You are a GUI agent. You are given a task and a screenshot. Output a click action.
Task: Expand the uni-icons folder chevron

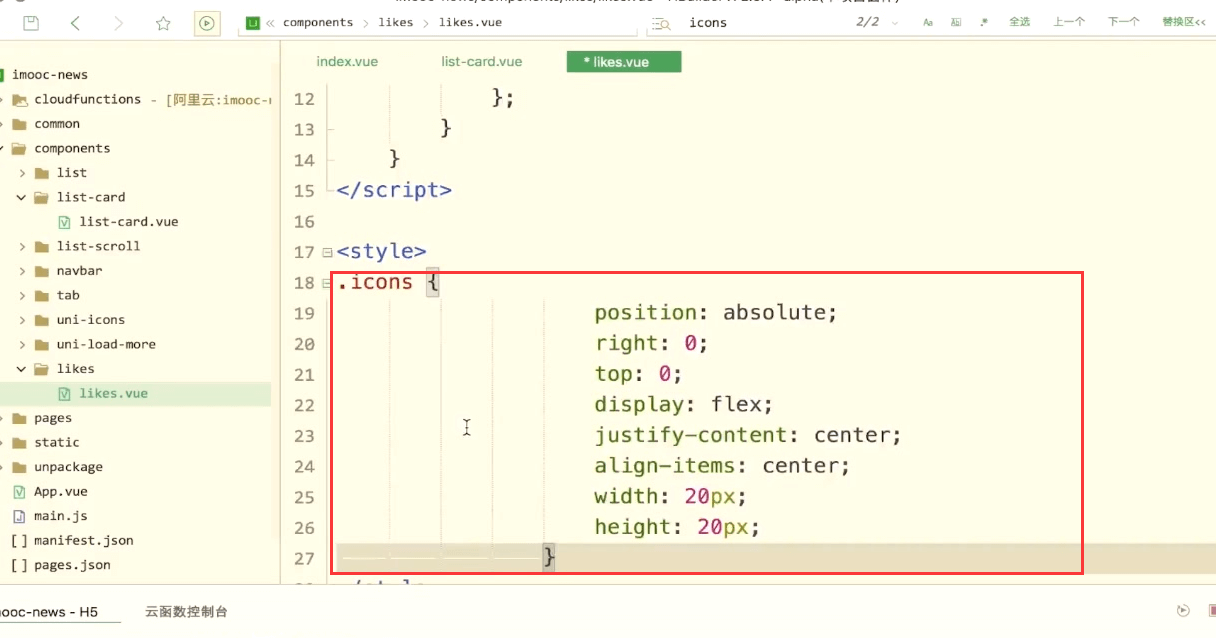pyautogui.click(x=22, y=320)
